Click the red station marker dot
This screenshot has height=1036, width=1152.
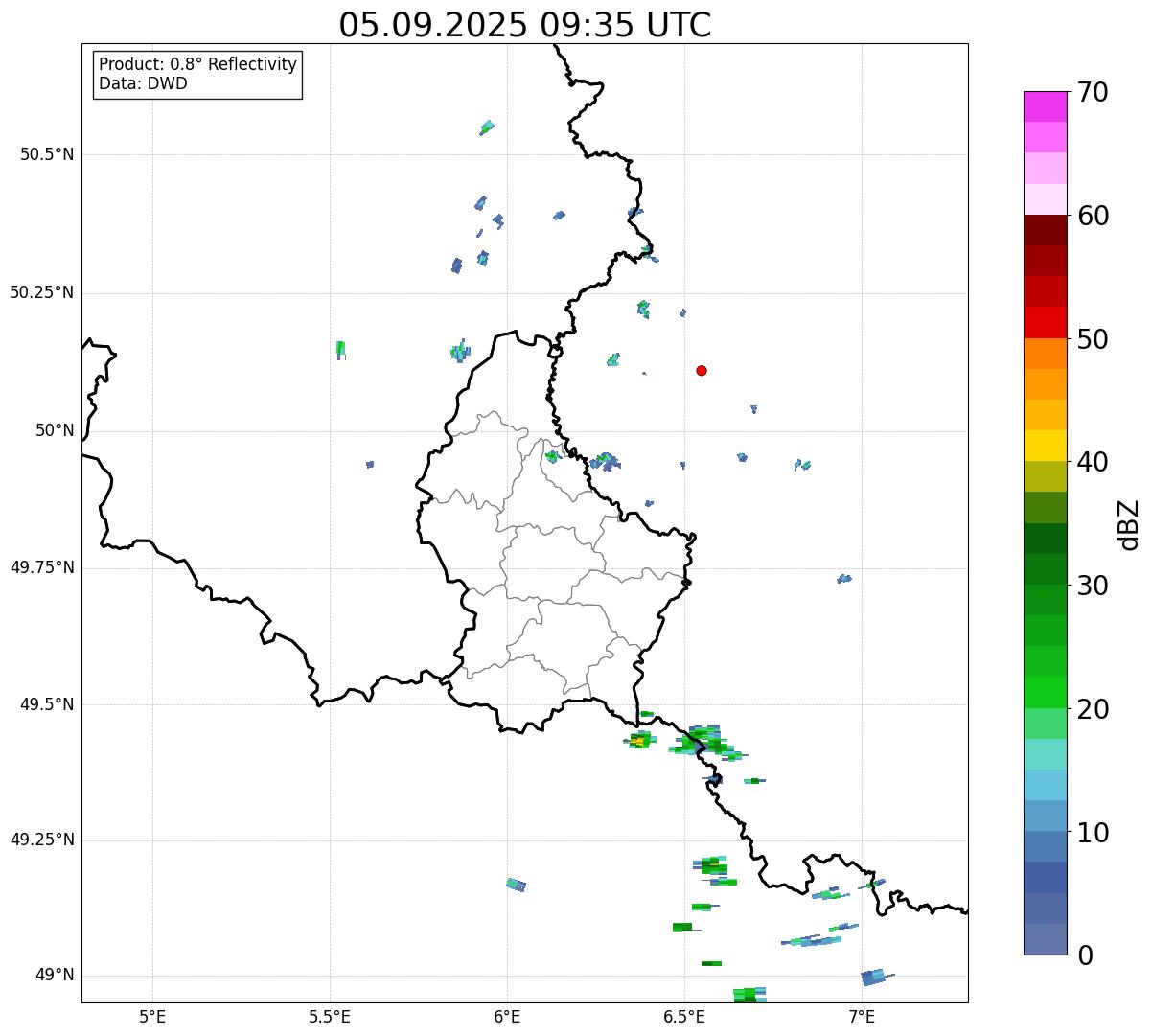(x=702, y=370)
